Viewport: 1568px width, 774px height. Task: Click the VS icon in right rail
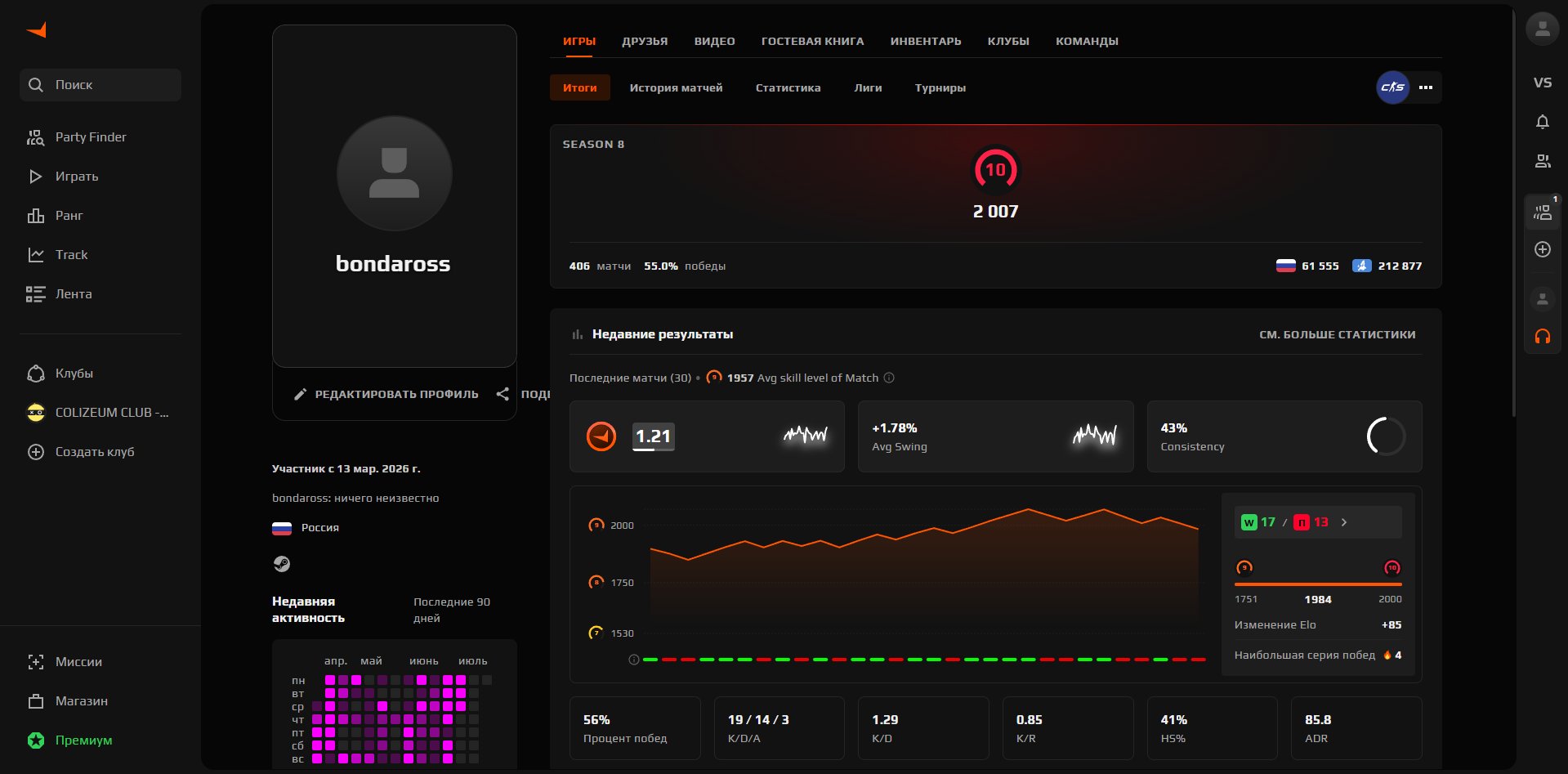click(1543, 83)
